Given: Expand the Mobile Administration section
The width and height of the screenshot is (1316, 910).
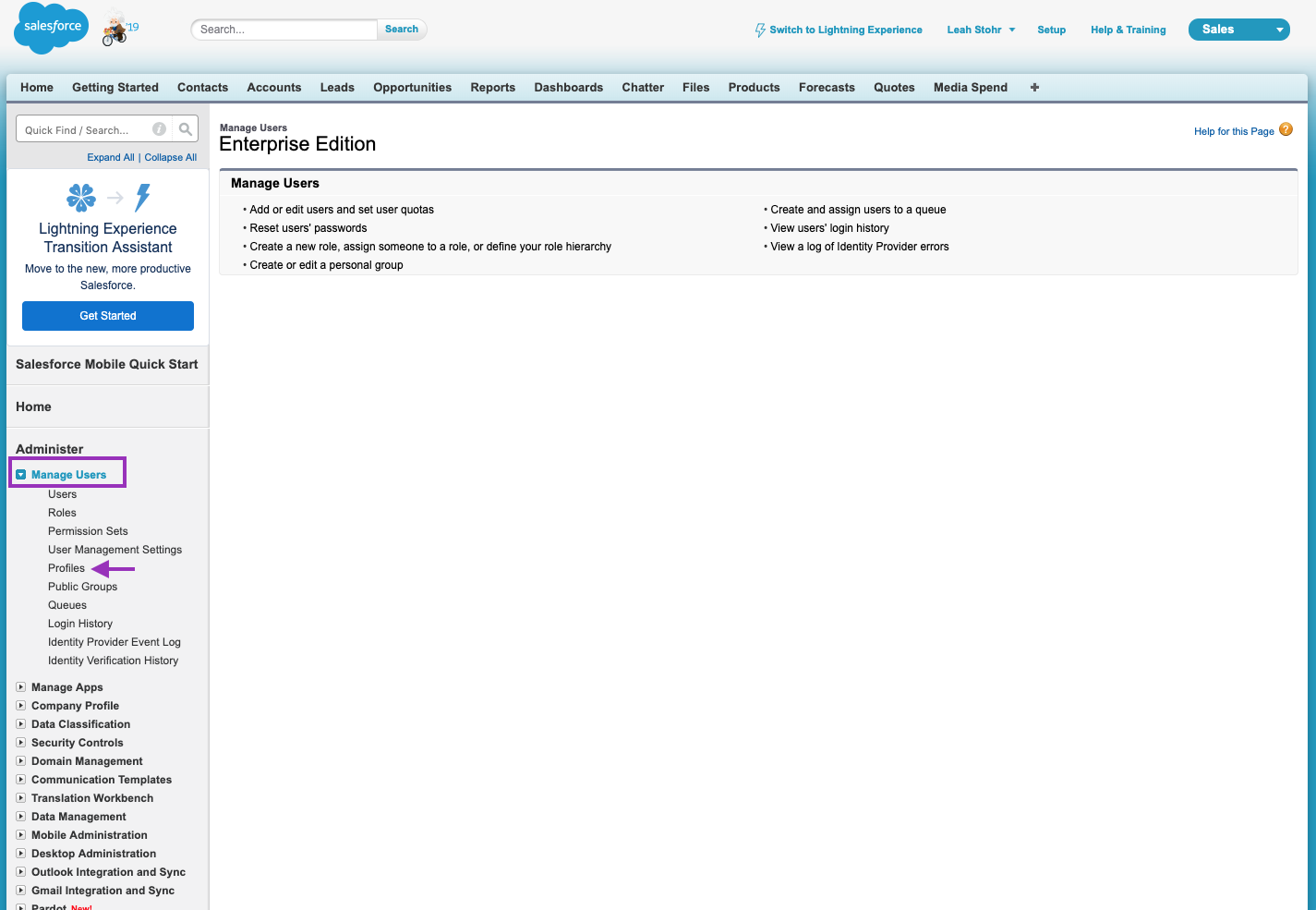Looking at the screenshot, I should pyautogui.click(x=21, y=835).
